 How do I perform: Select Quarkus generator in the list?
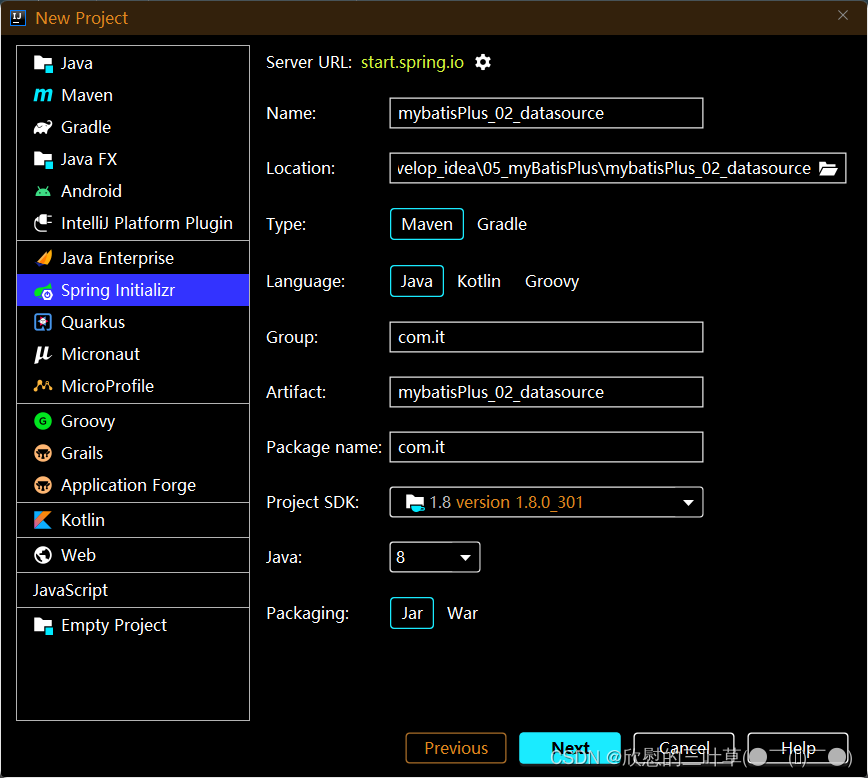click(133, 322)
